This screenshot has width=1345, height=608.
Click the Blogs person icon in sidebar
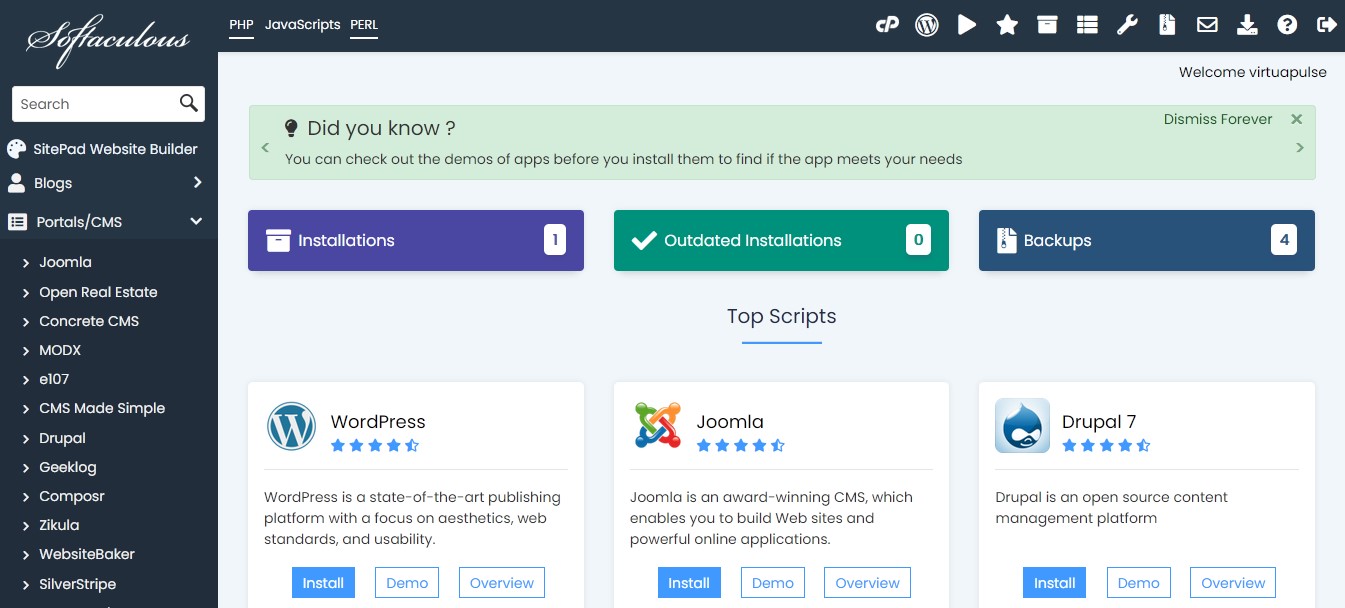pos(16,183)
